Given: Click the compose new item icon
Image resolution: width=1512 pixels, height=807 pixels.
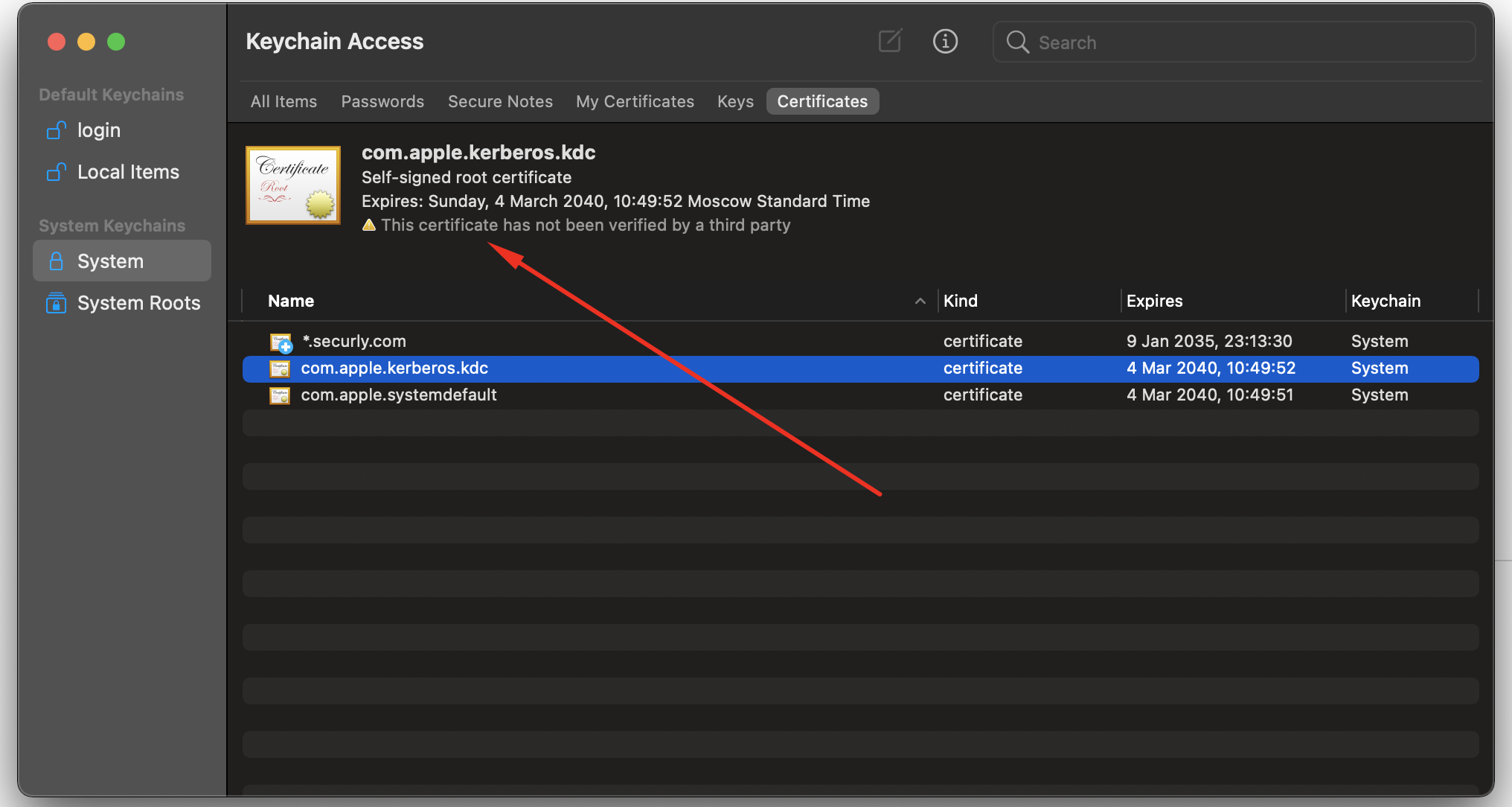Looking at the screenshot, I should coord(890,41).
